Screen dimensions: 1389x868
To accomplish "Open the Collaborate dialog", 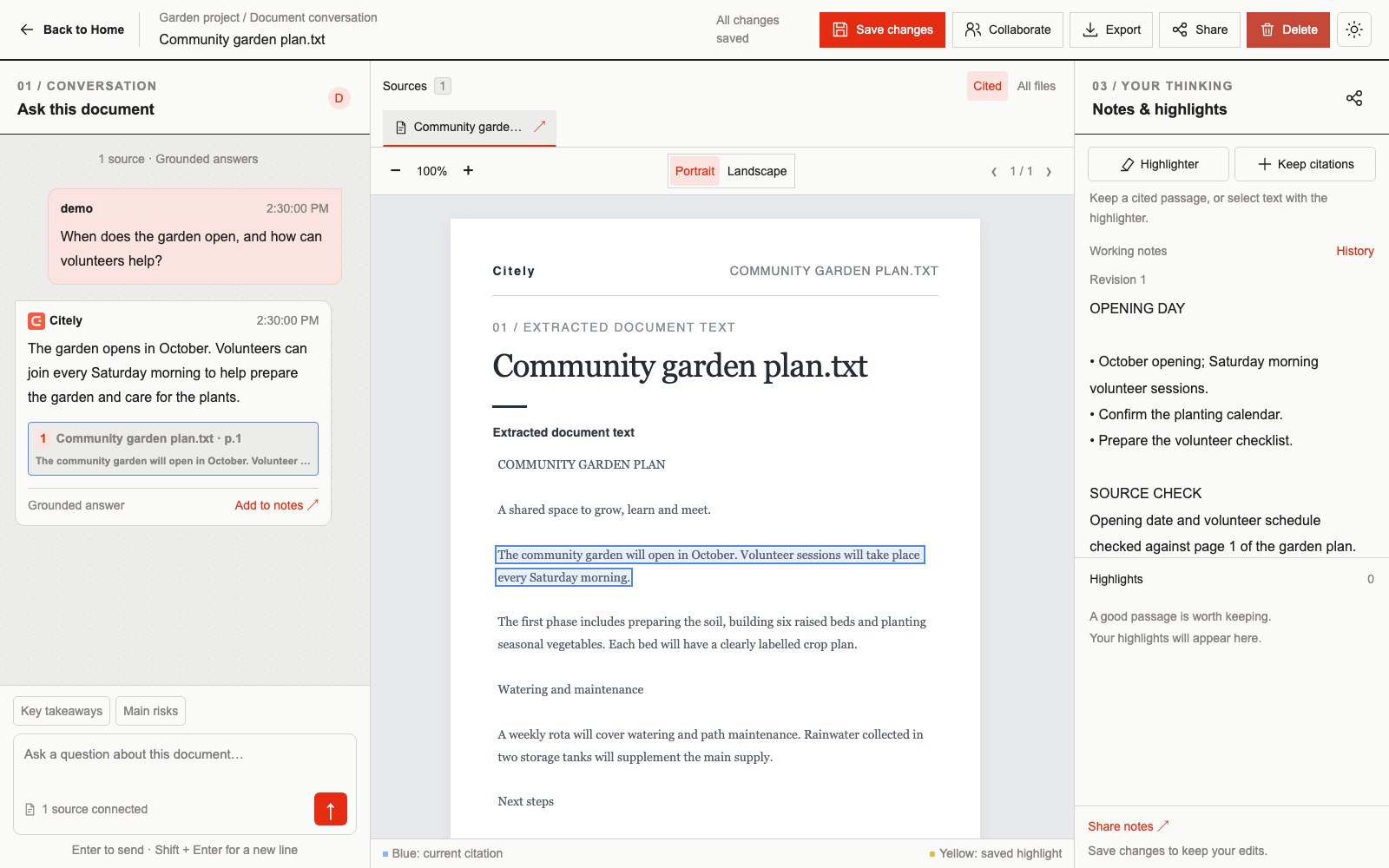I will click(1008, 30).
